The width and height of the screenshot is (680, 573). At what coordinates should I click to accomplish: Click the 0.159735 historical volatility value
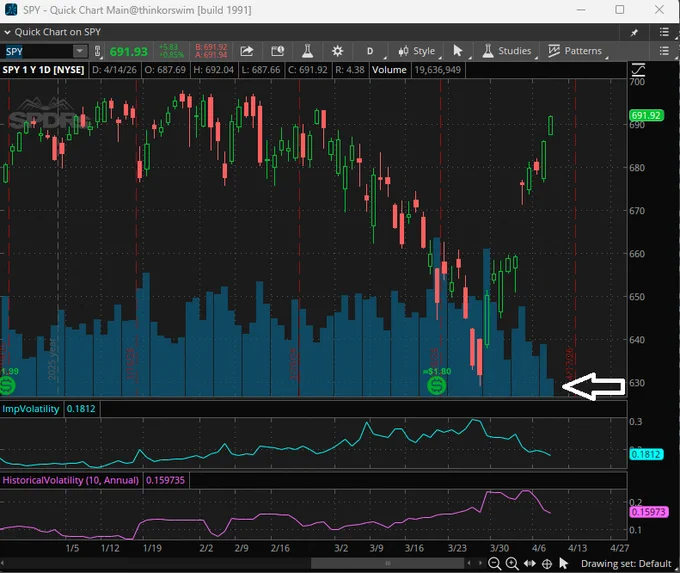(165, 480)
